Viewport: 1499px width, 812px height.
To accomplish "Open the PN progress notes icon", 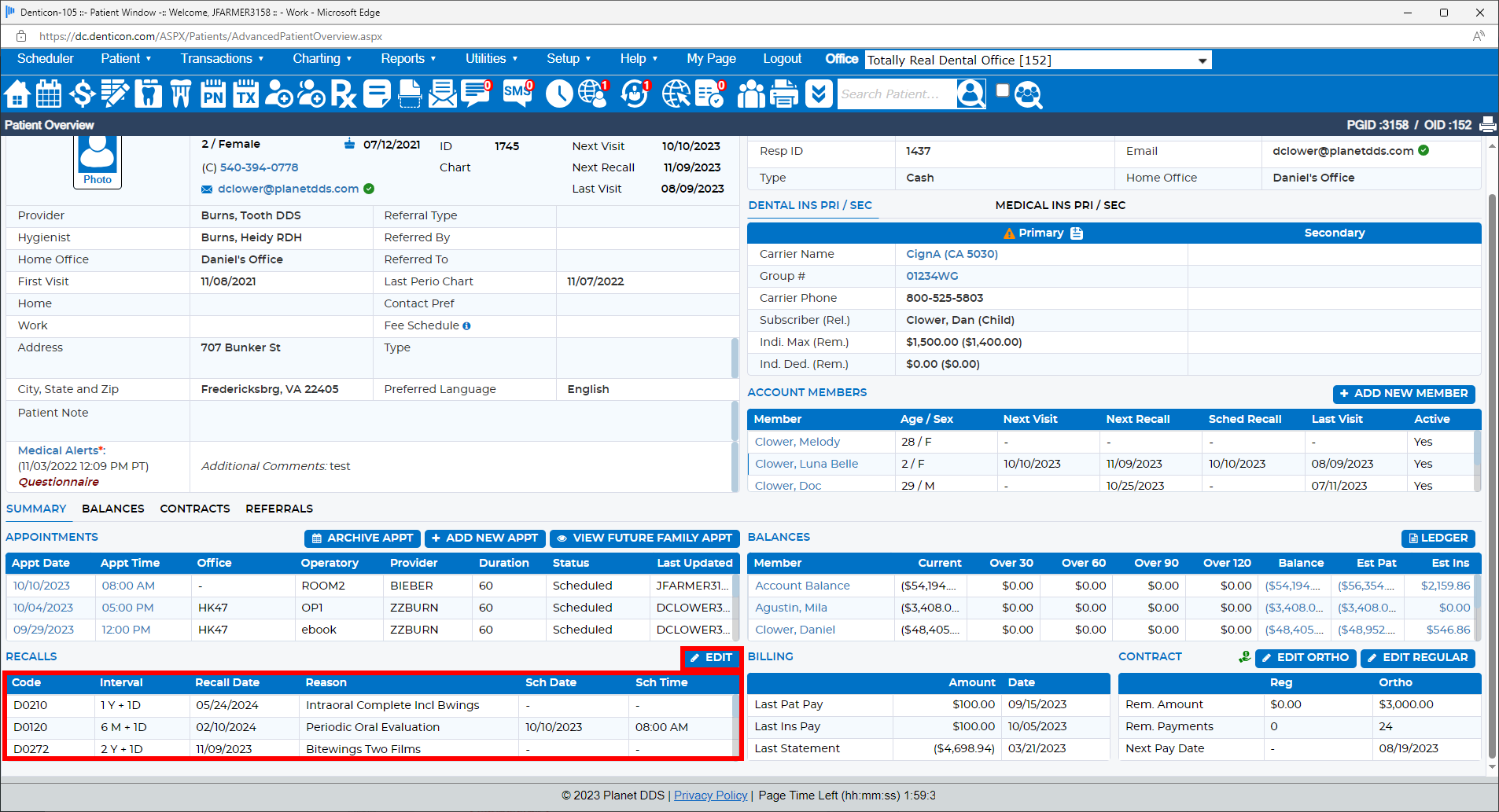I will click(x=213, y=94).
